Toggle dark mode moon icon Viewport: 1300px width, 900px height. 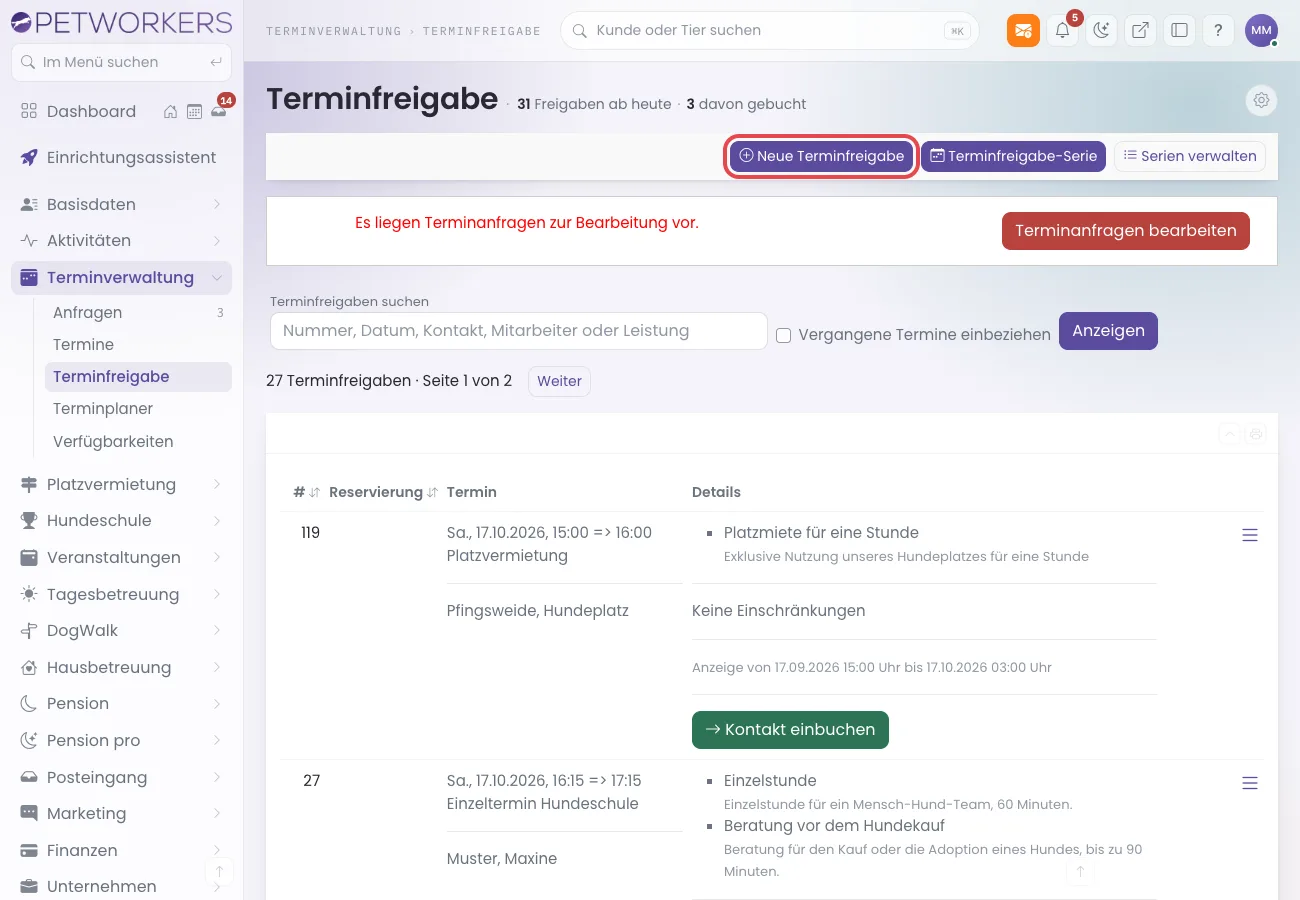pyautogui.click(x=1102, y=30)
